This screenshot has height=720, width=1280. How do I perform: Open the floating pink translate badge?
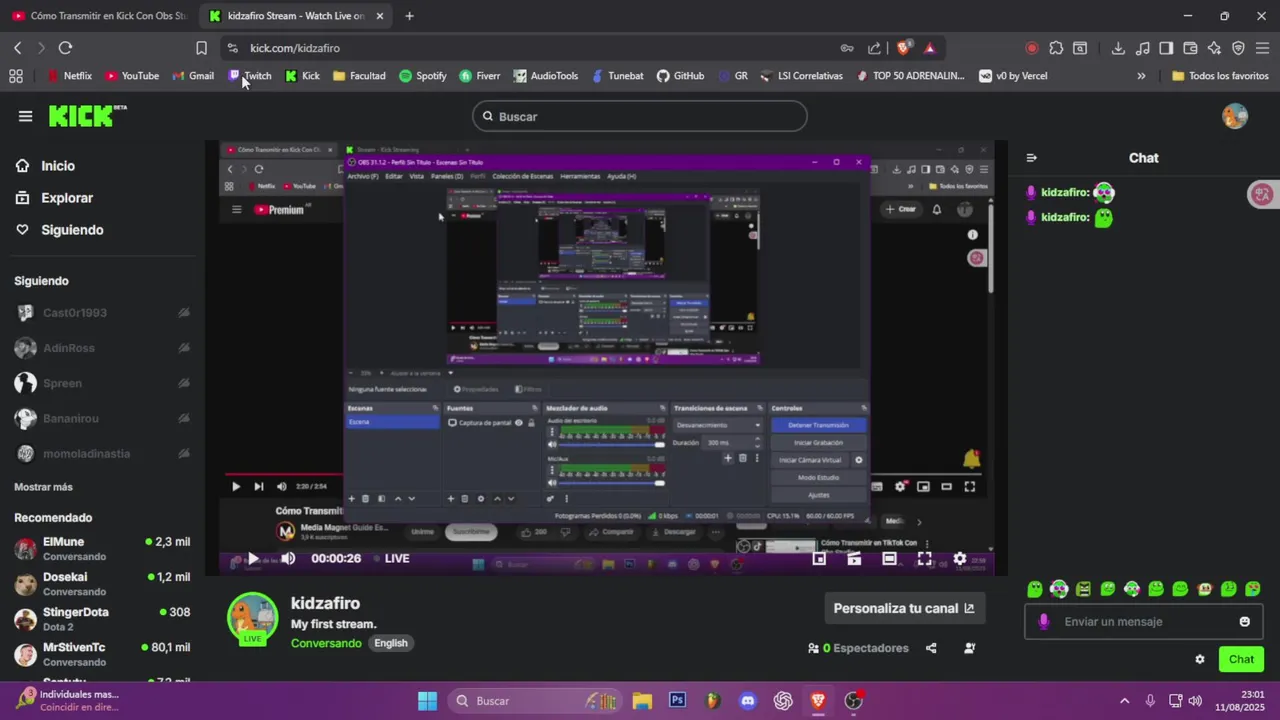tap(1263, 194)
